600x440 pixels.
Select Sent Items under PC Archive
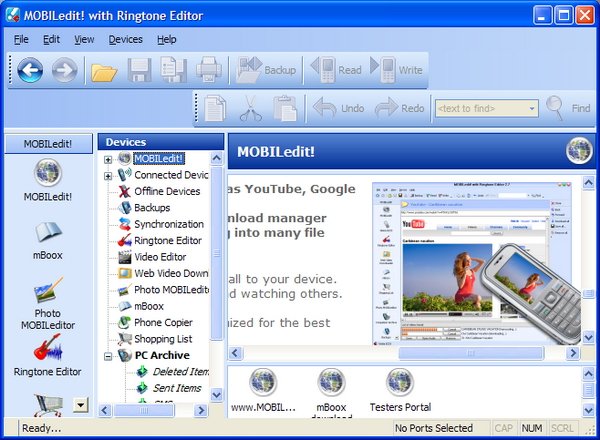point(177,388)
